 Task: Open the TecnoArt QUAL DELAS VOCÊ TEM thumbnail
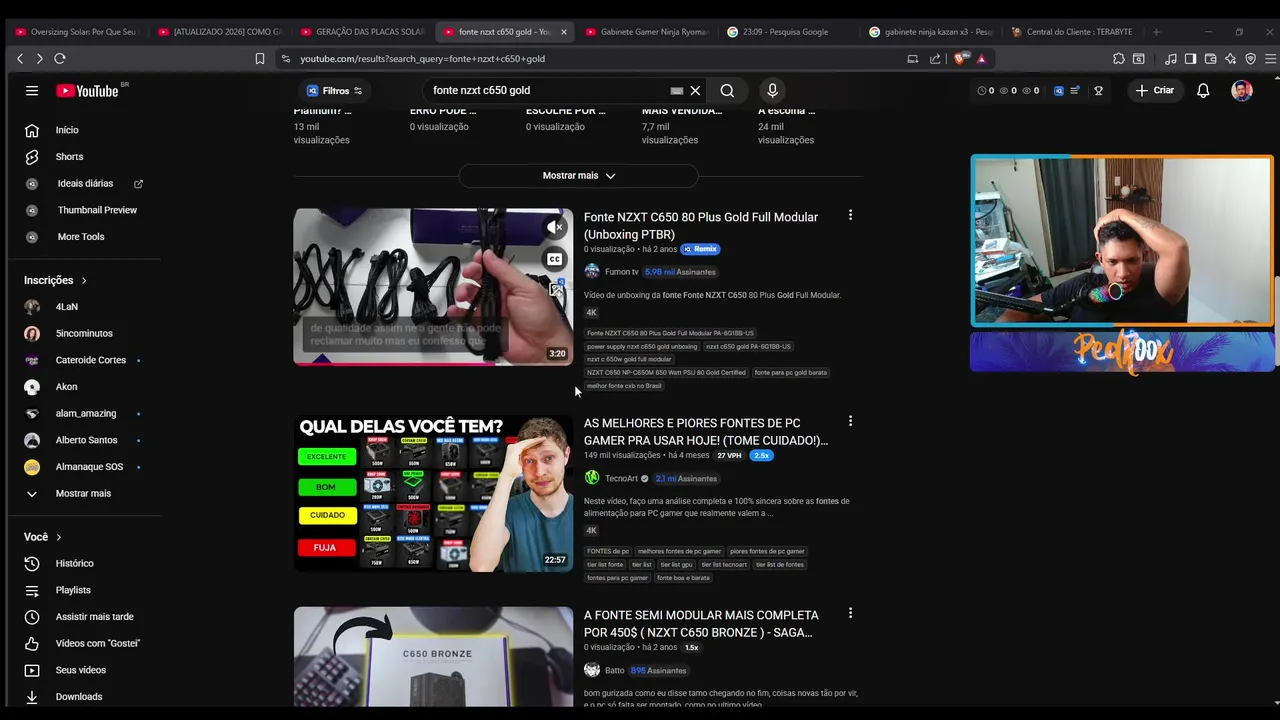(433, 493)
